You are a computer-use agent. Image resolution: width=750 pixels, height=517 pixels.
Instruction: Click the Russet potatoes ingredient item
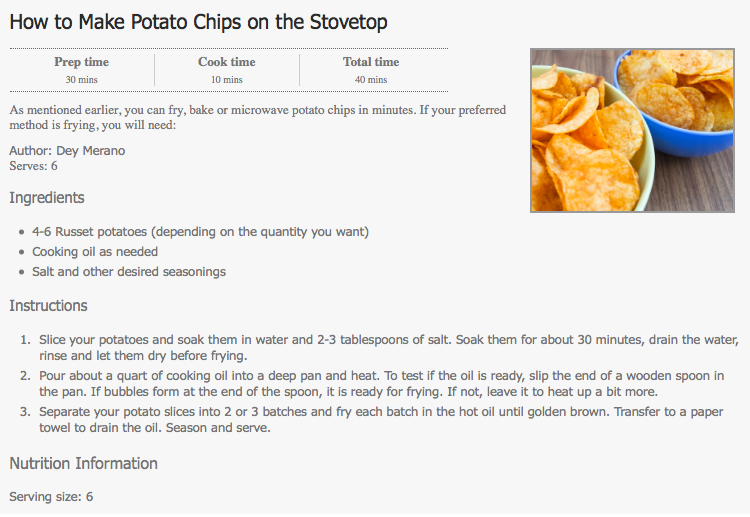pos(200,232)
